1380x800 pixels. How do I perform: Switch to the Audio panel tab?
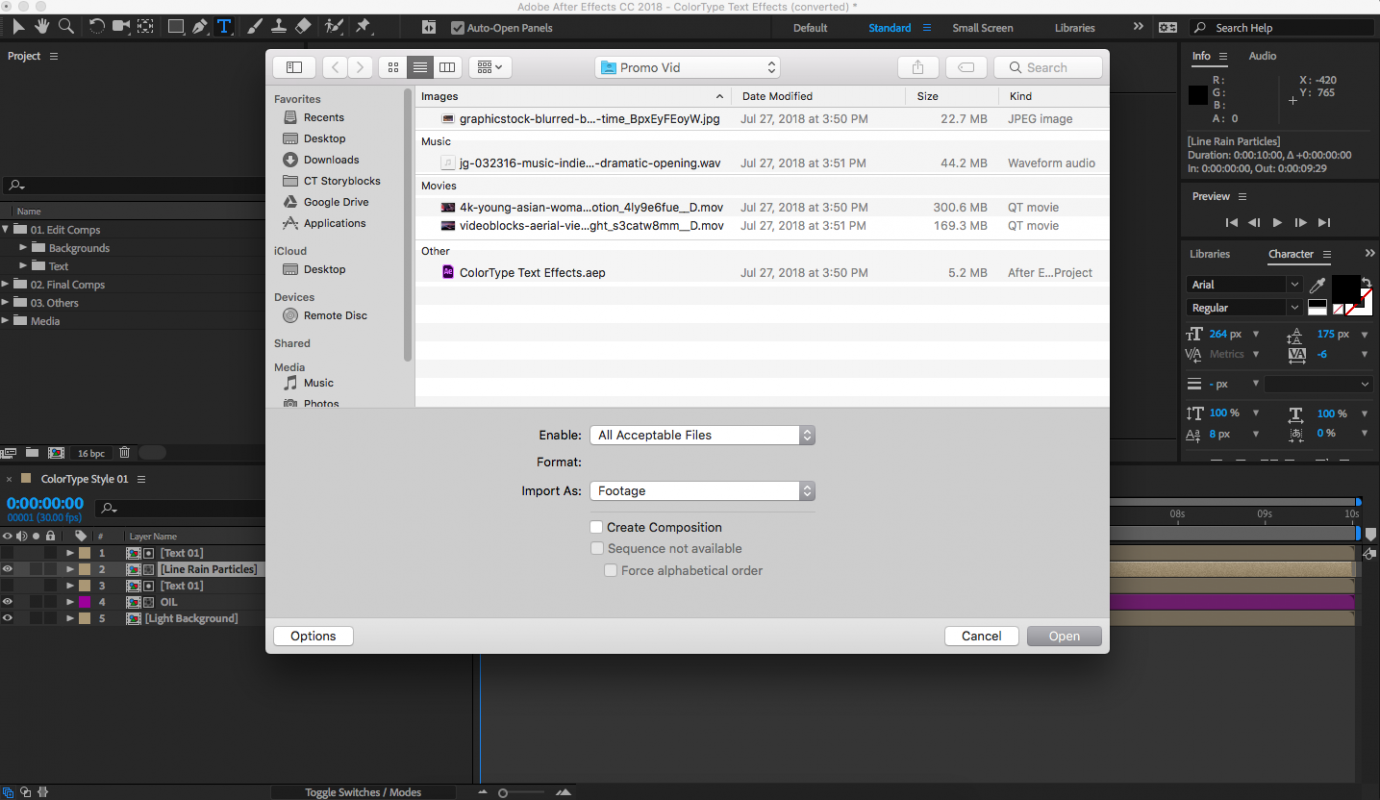(x=1262, y=56)
